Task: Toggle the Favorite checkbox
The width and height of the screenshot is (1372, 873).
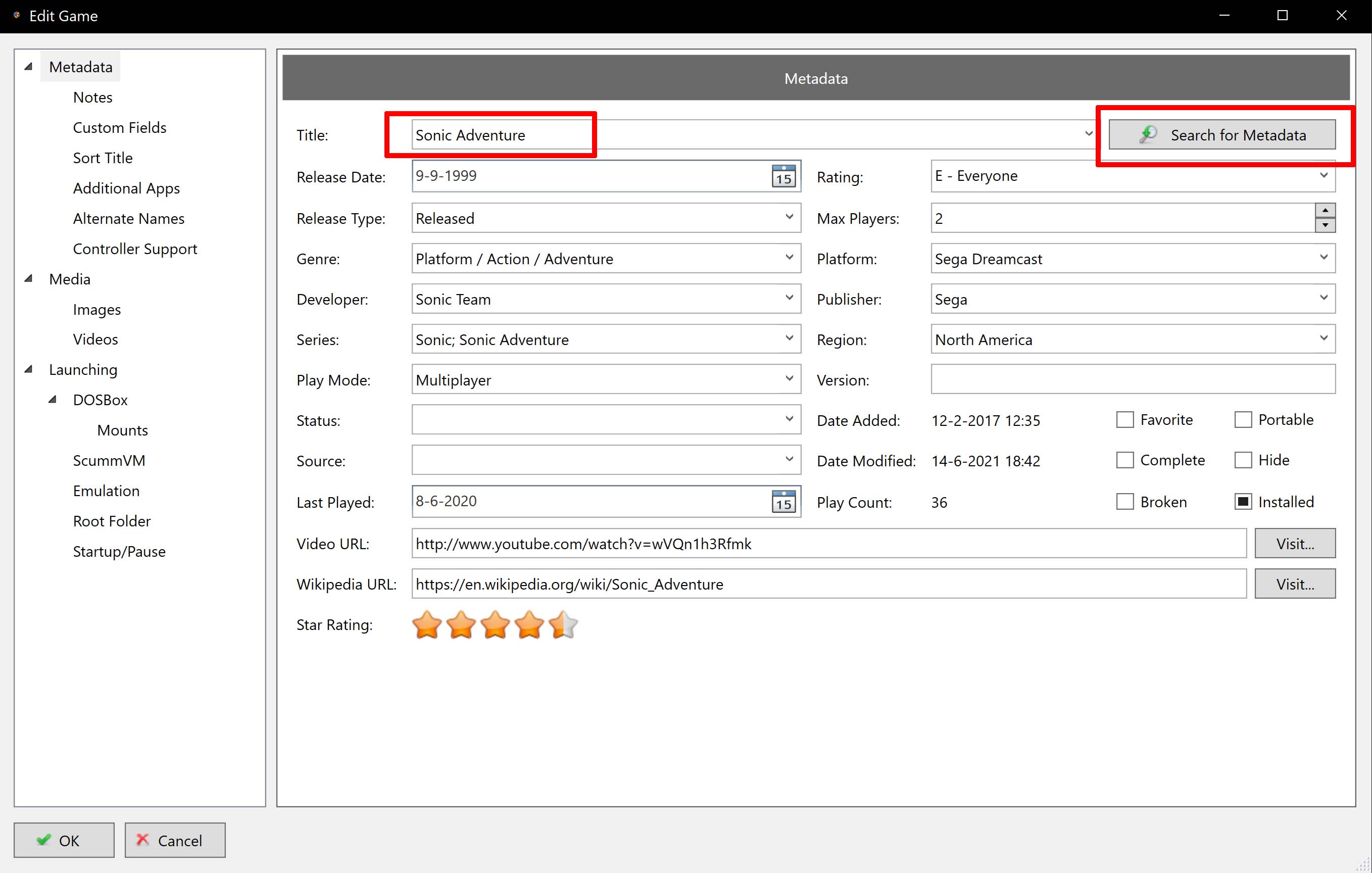Action: point(1124,420)
